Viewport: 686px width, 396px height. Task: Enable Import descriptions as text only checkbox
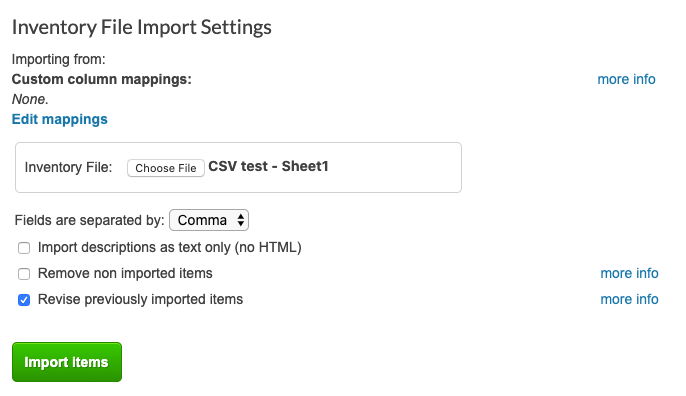[x=24, y=248]
